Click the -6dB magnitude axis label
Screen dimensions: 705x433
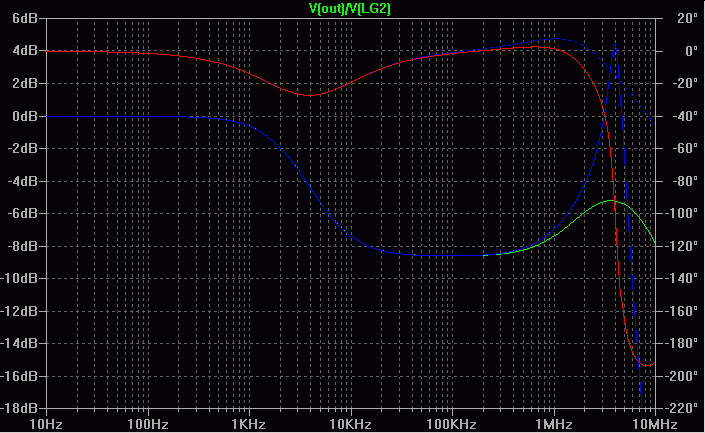(22, 213)
